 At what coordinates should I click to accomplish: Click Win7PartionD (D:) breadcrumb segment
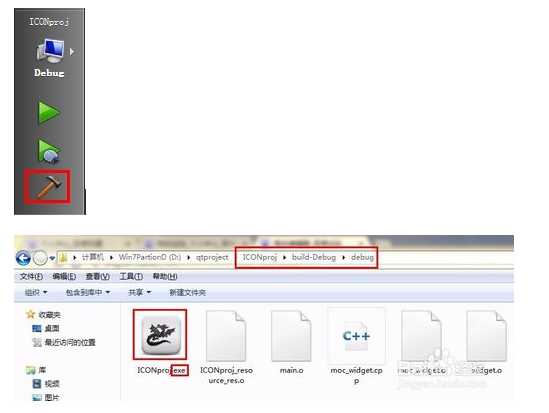pyautogui.click(x=150, y=257)
